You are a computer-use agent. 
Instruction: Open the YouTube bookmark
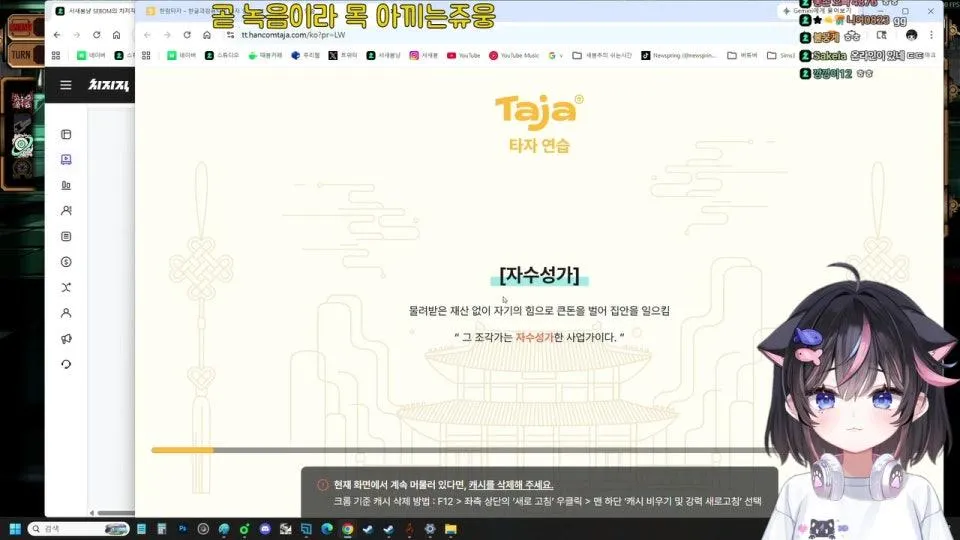(x=463, y=55)
